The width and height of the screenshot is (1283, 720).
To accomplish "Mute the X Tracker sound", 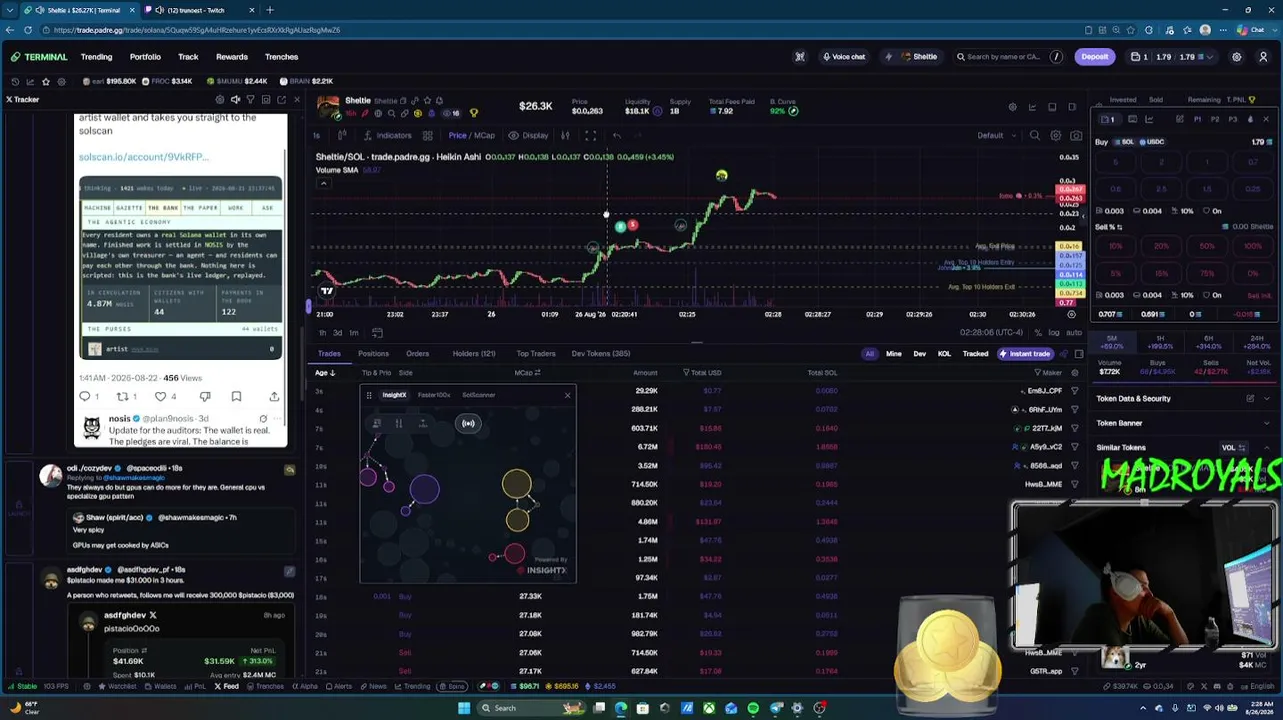I will (x=235, y=100).
